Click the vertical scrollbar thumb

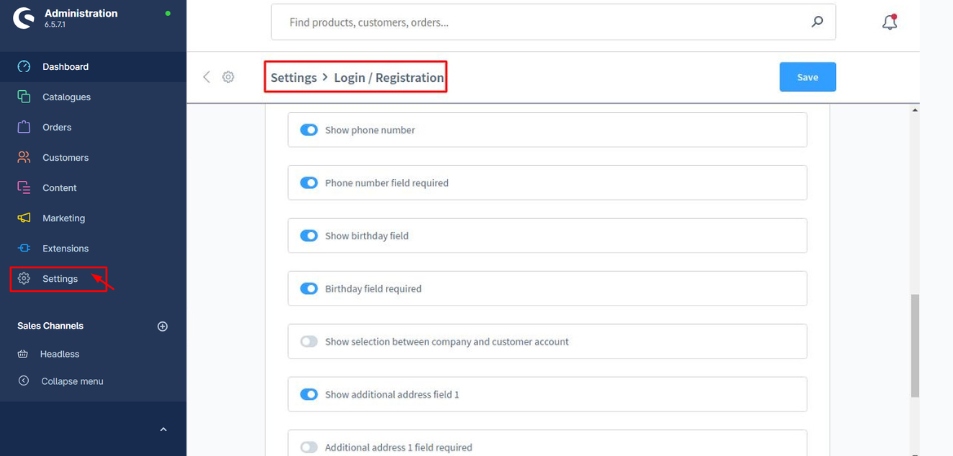click(915, 345)
